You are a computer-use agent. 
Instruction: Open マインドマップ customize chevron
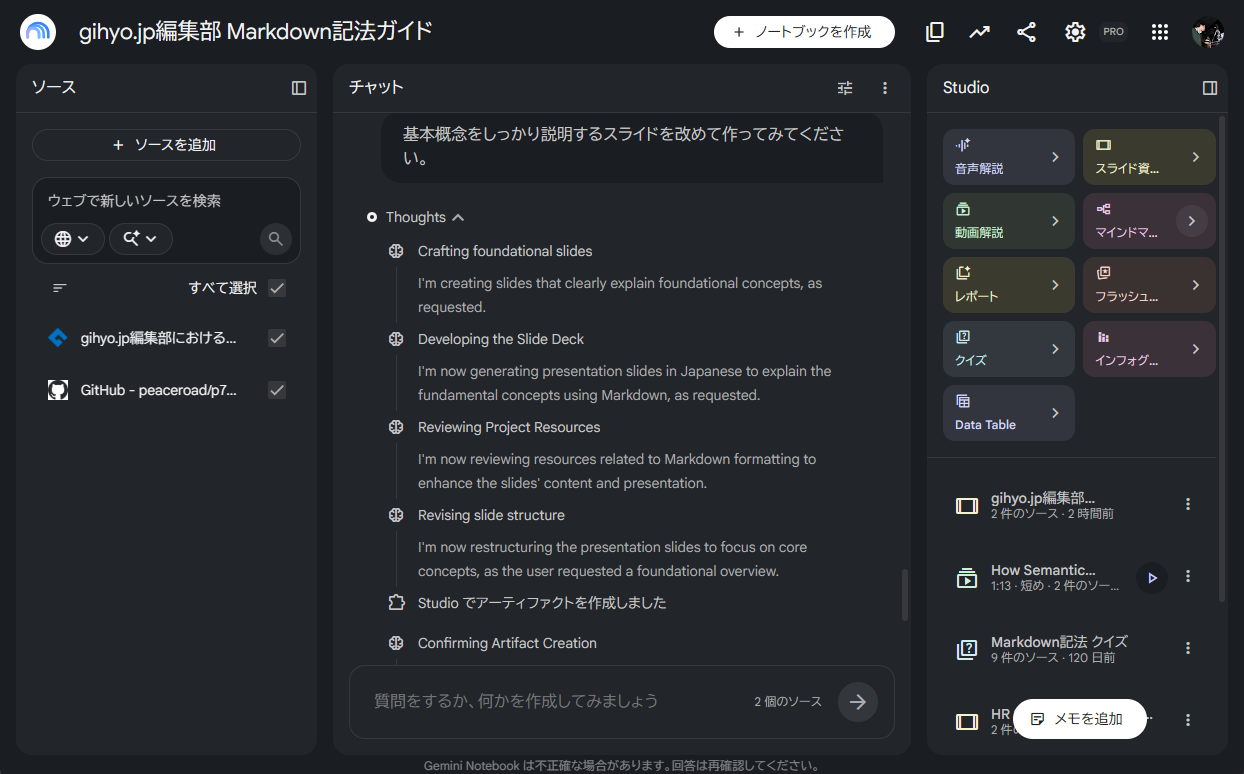pyautogui.click(x=1192, y=221)
